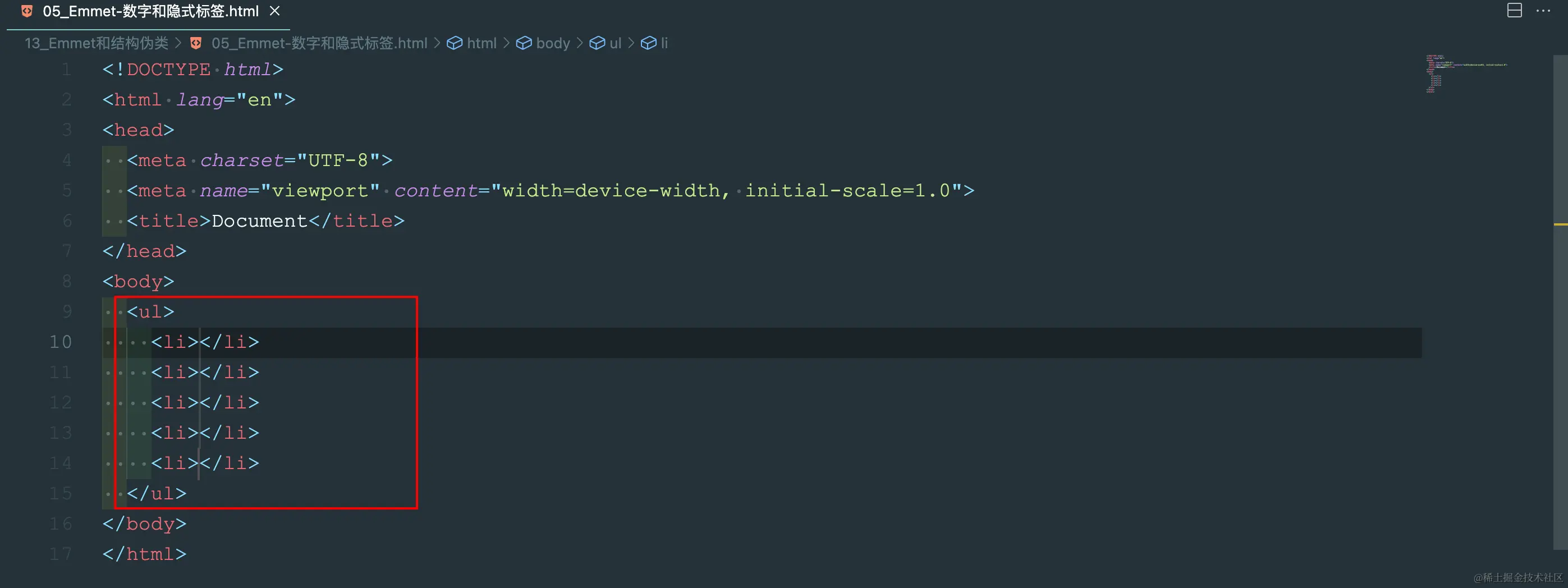This screenshot has height=588, width=1568.
Task: Click line number 17 in the gutter
Action: (x=60, y=554)
